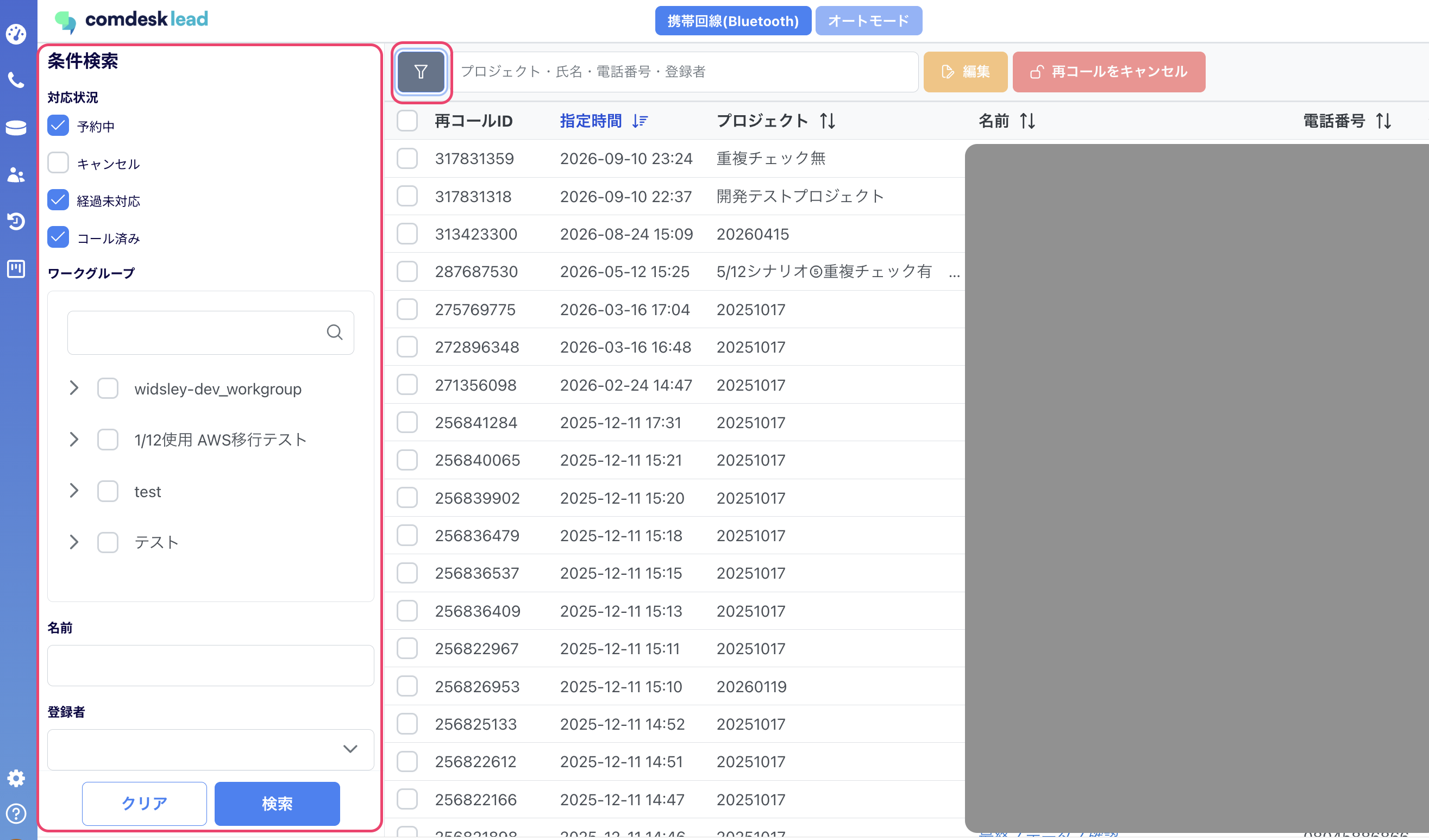Viewport: 1429px width, 840px height.
Task: Open the users/contacts icon in sidebar
Action: [x=16, y=175]
